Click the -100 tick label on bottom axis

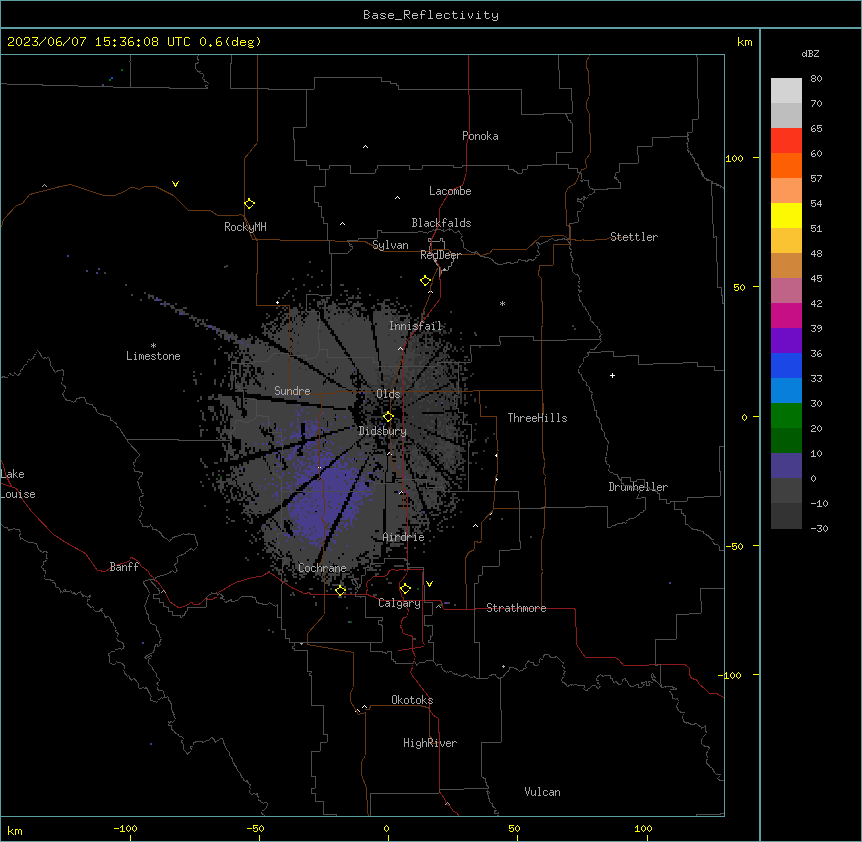pyautogui.click(x=125, y=828)
